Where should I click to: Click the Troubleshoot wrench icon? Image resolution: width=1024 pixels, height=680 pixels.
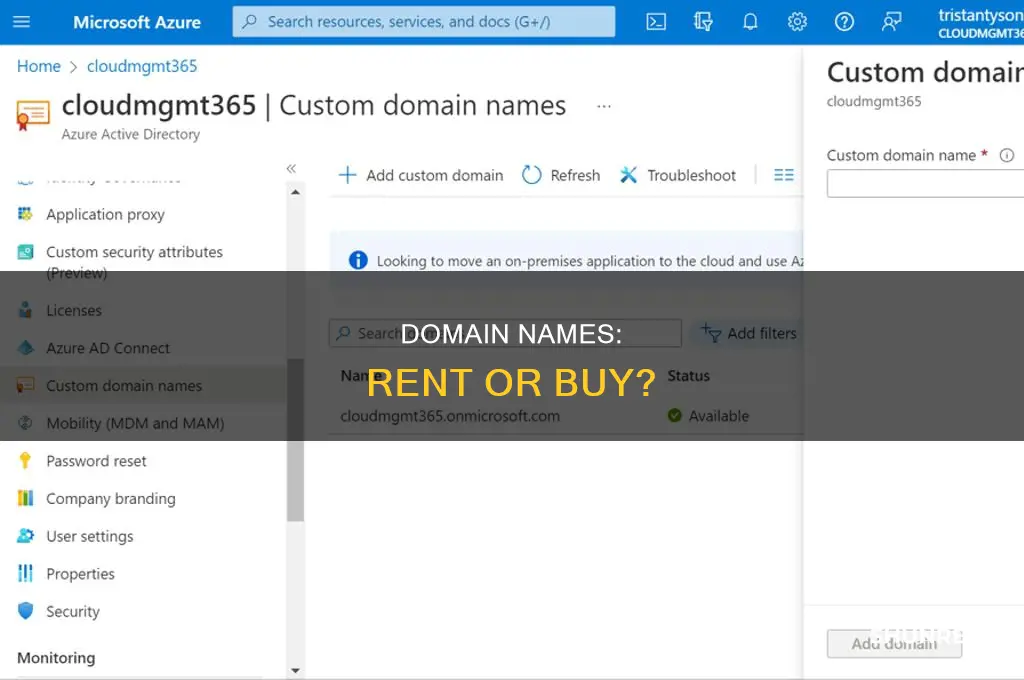click(x=628, y=175)
